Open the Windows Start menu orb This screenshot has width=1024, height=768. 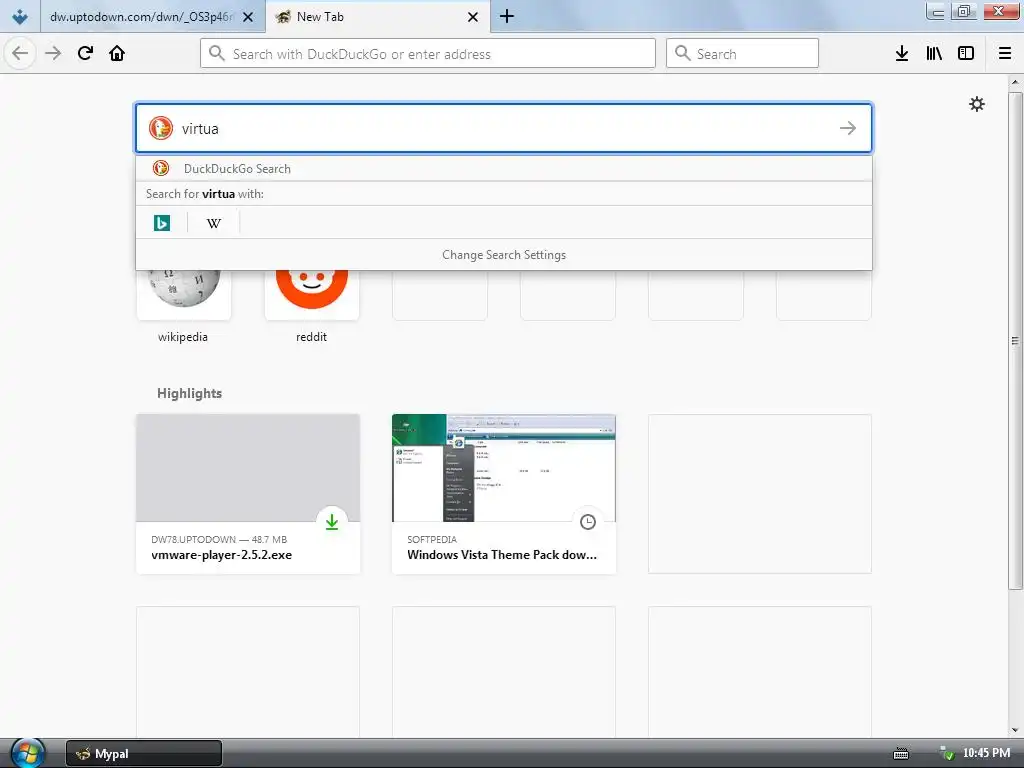(27, 753)
